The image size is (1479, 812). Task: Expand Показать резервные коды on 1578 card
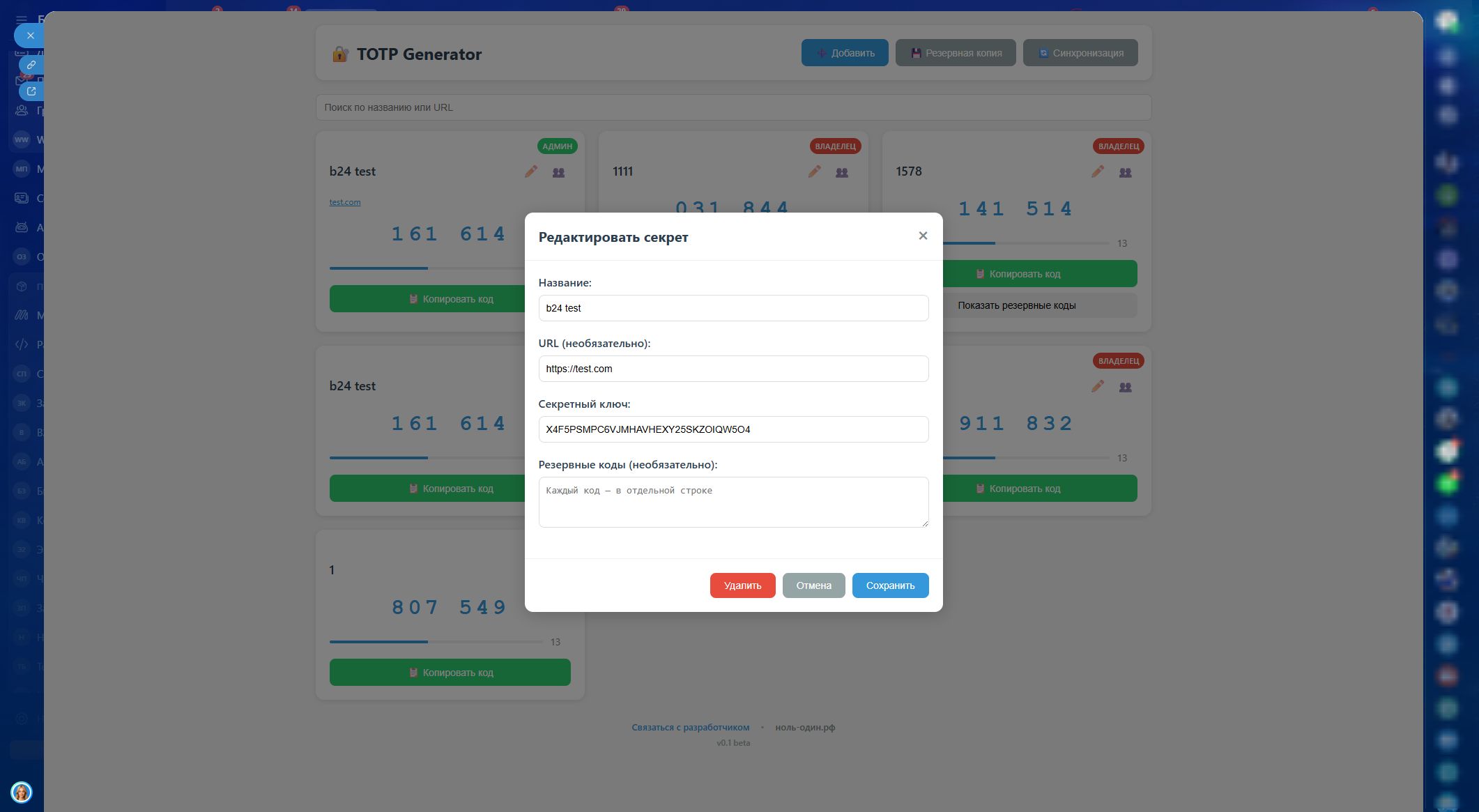1016,305
